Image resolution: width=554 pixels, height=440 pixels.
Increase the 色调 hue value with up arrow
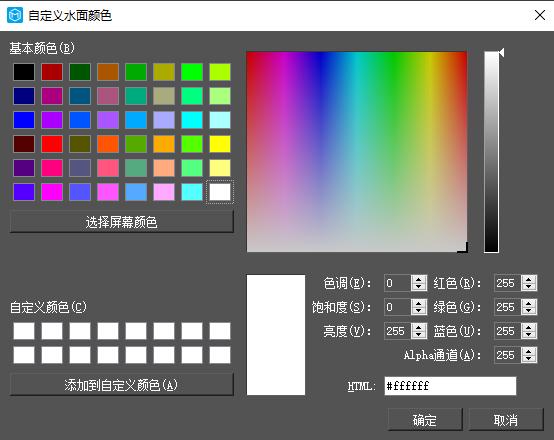(419, 279)
